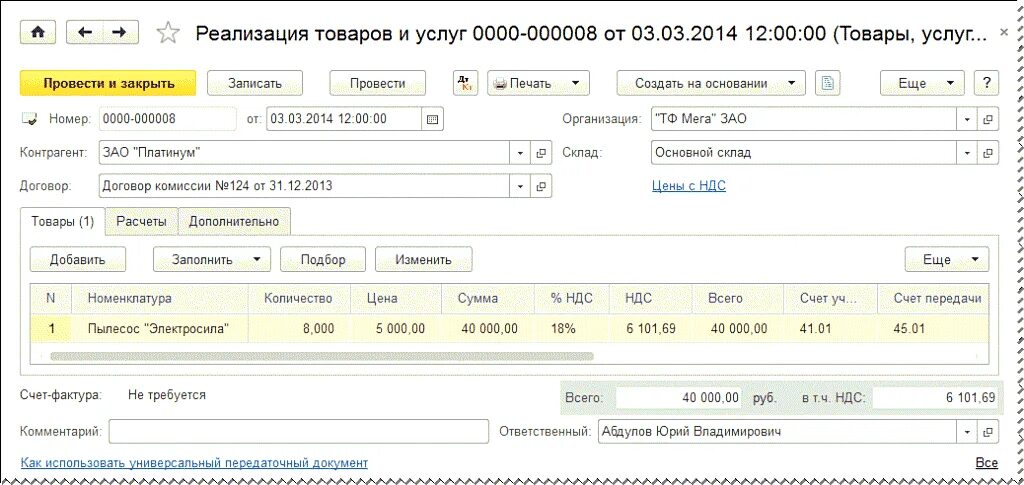Image resolution: width=1024 pixels, height=485 pixels.
Task: Click into the date field 03.03.2014 12:00:00
Action: tap(344, 119)
